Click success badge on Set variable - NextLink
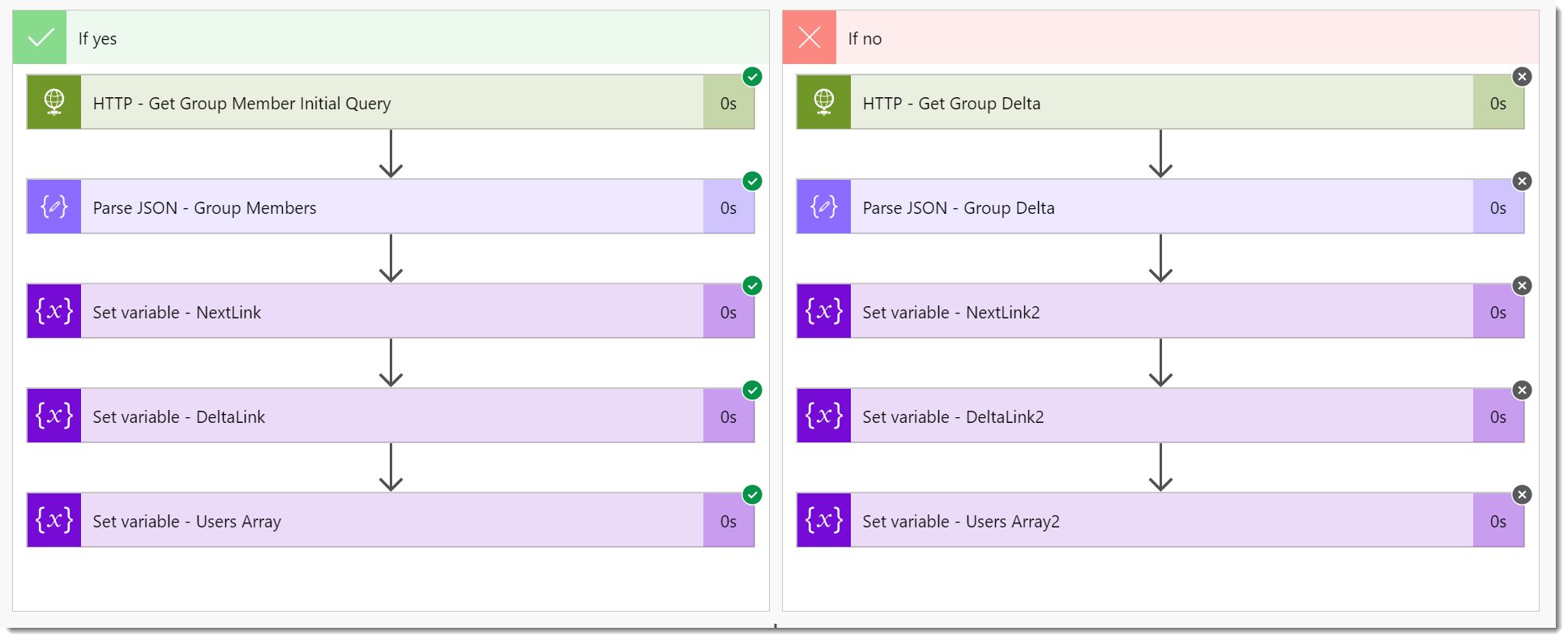This screenshot has width=1568, height=640. 753,286
